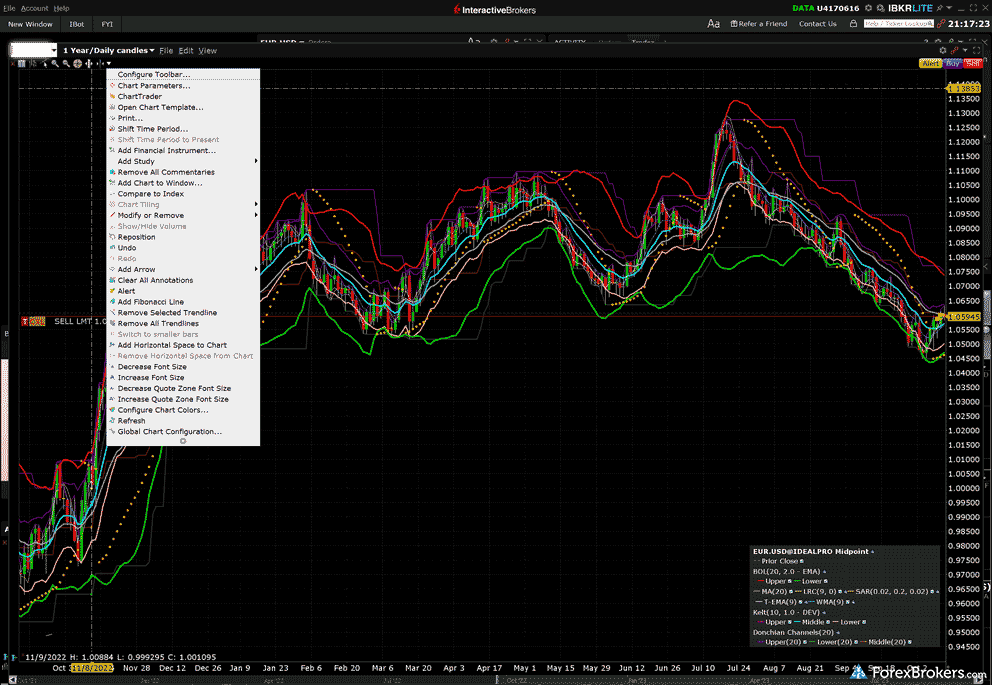Click the red Sell button

tap(972, 63)
